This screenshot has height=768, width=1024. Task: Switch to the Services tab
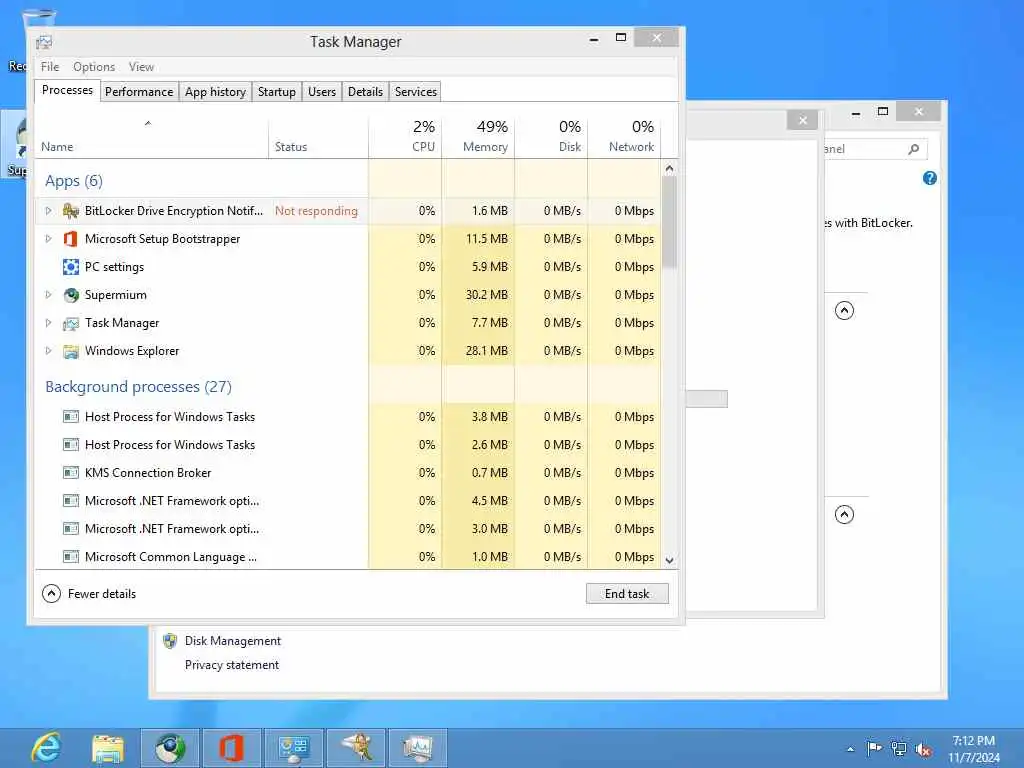pos(415,92)
